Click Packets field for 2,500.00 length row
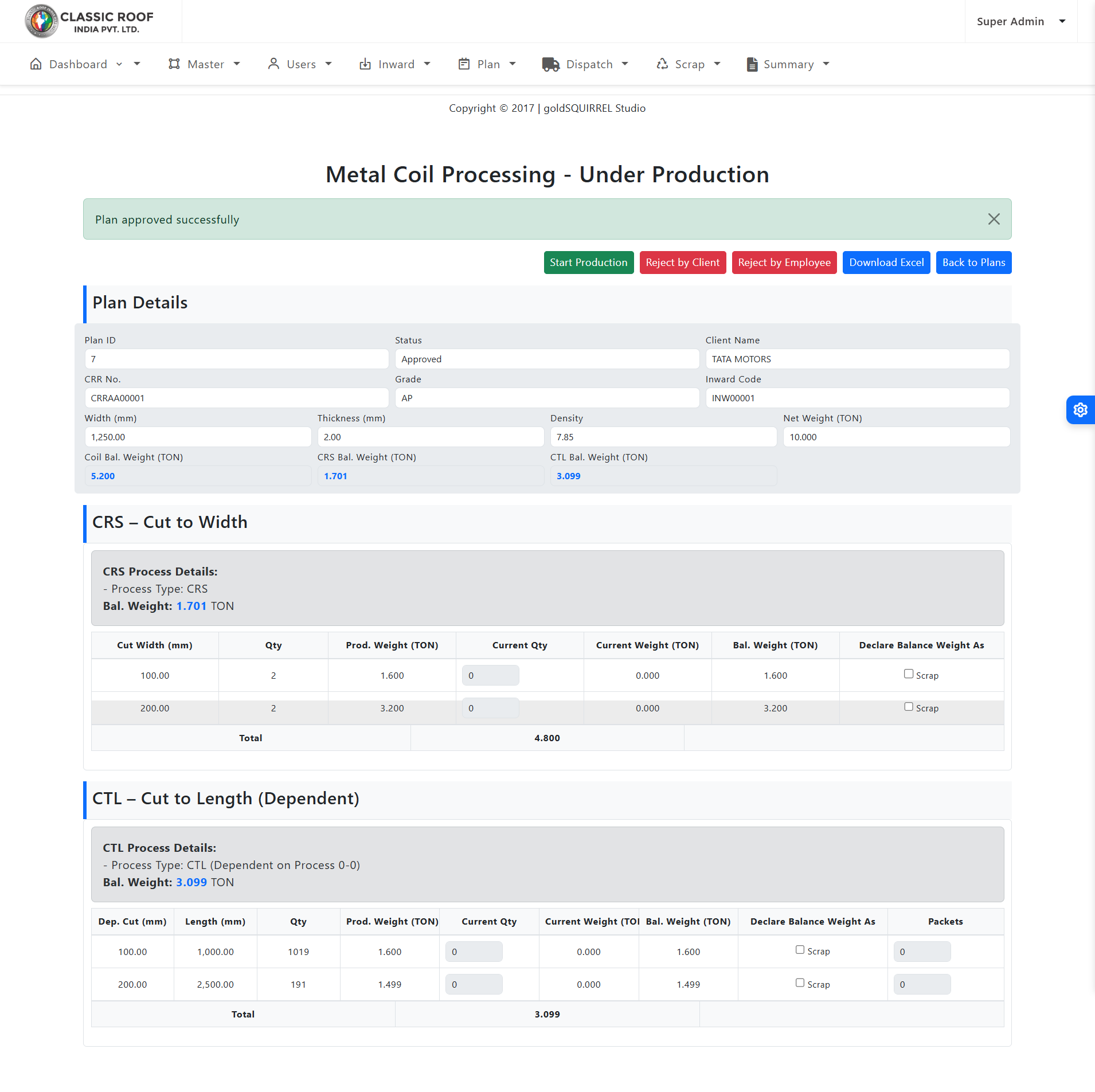1095x1092 pixels. tap(921, 984)
